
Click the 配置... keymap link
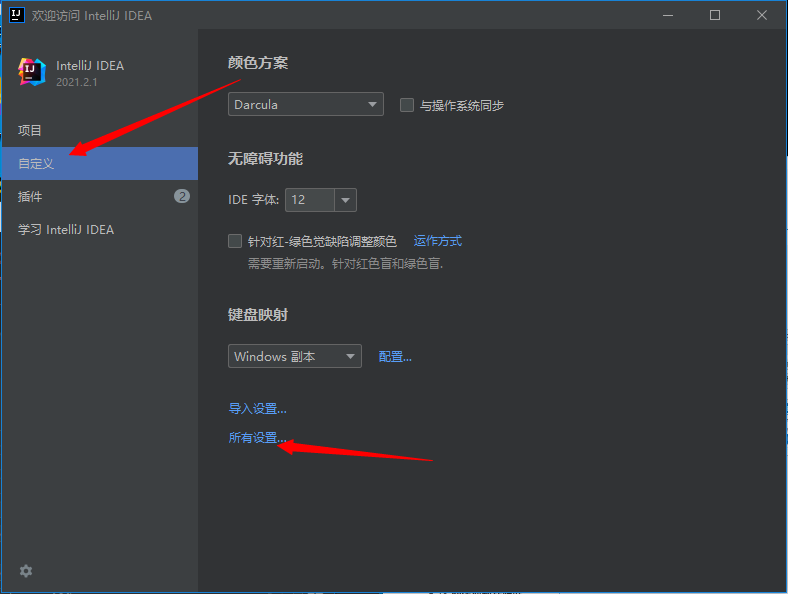(395, 356)
